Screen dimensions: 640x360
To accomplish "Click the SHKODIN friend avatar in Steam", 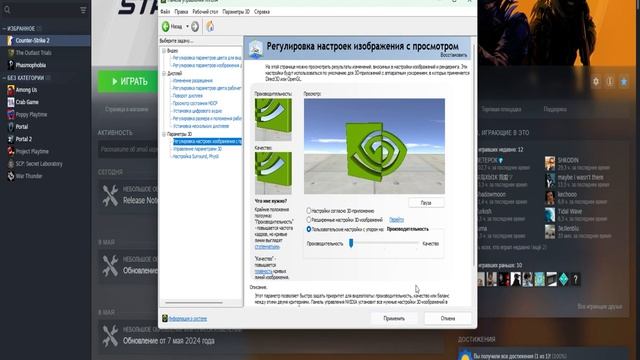I will coord(550,163).
